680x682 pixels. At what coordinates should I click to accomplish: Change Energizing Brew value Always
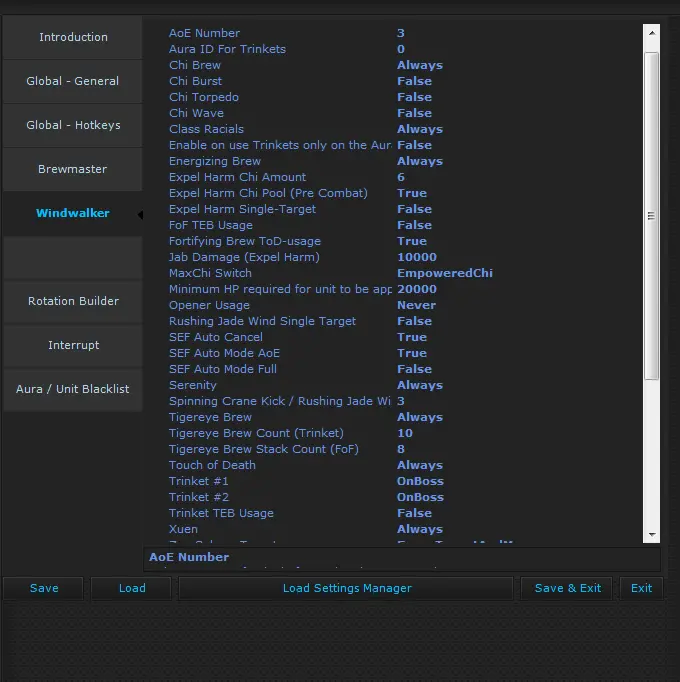tap(420, 161)
